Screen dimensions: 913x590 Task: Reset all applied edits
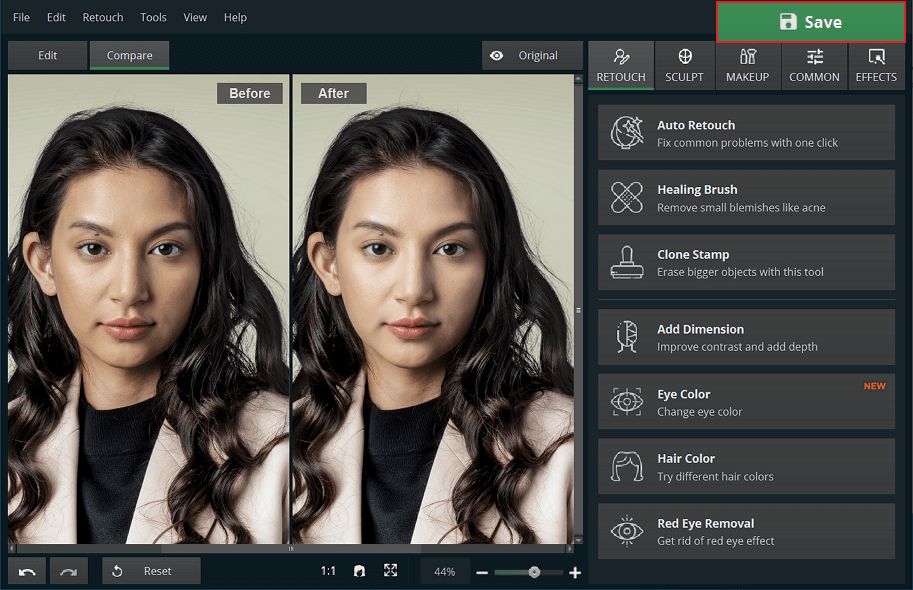(151, 570)
